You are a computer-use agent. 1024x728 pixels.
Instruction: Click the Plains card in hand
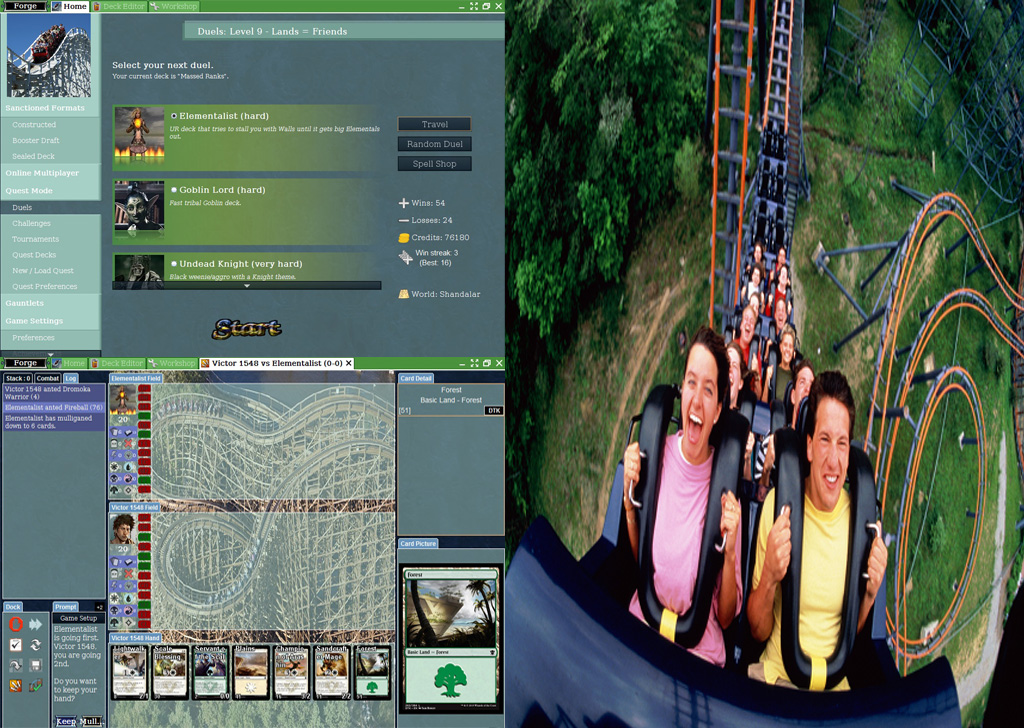[x=250, y=671]
